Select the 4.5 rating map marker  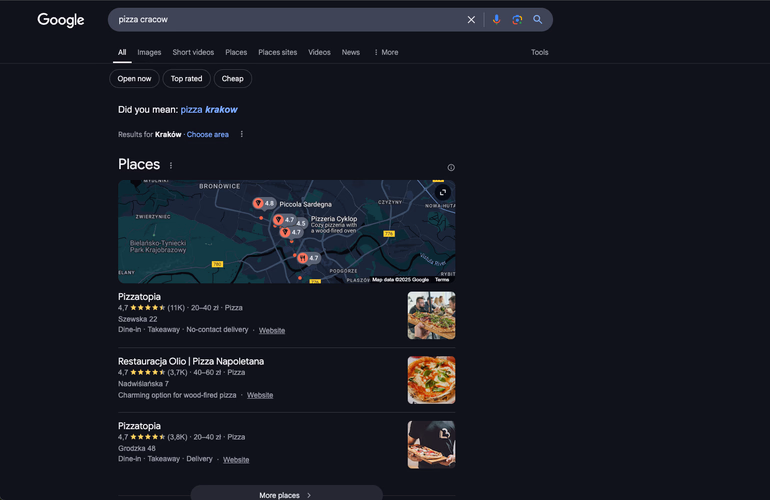point(301,223)
